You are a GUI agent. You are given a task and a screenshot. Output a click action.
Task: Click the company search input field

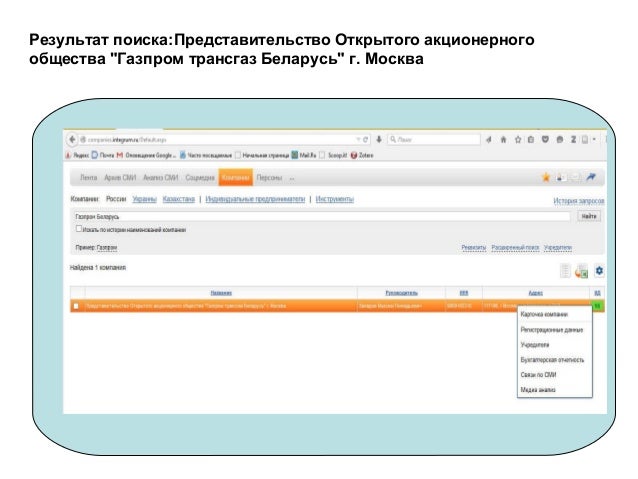322,217
